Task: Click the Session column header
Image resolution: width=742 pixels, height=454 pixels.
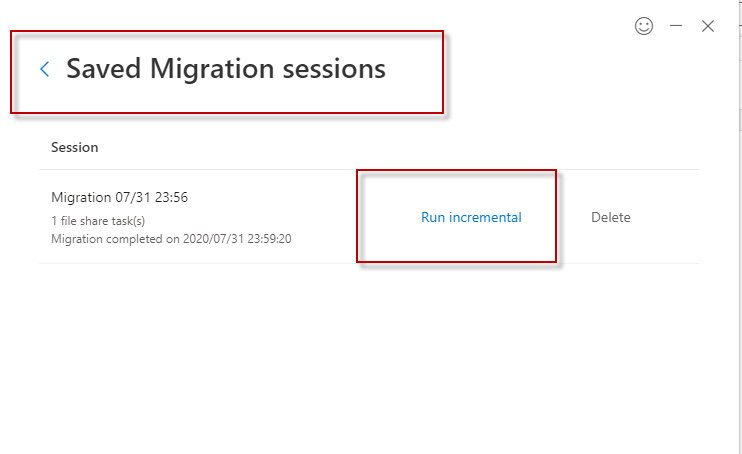Action: (x=75, y=147)
